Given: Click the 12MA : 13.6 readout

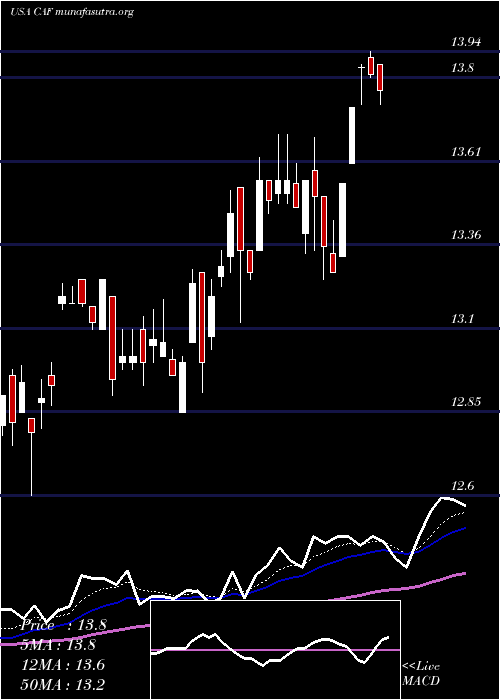Looking at the screenshot, I should (63, 665).
